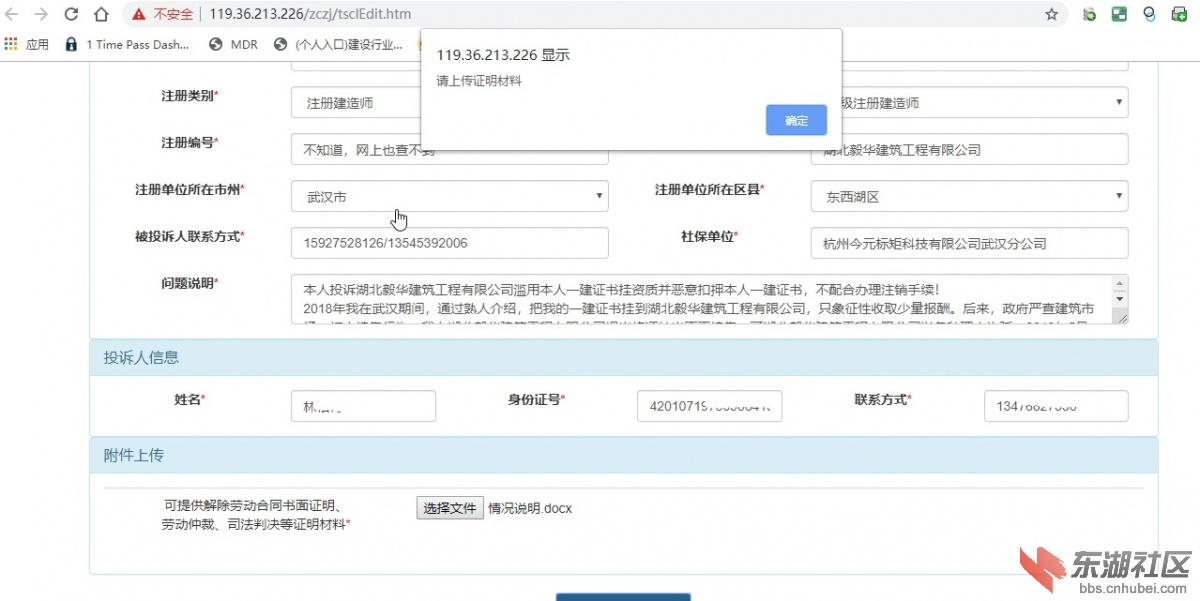Click the 注册单位所在市州 label
This screenshot has height=601, width=1200.
[x=190, y=189]
